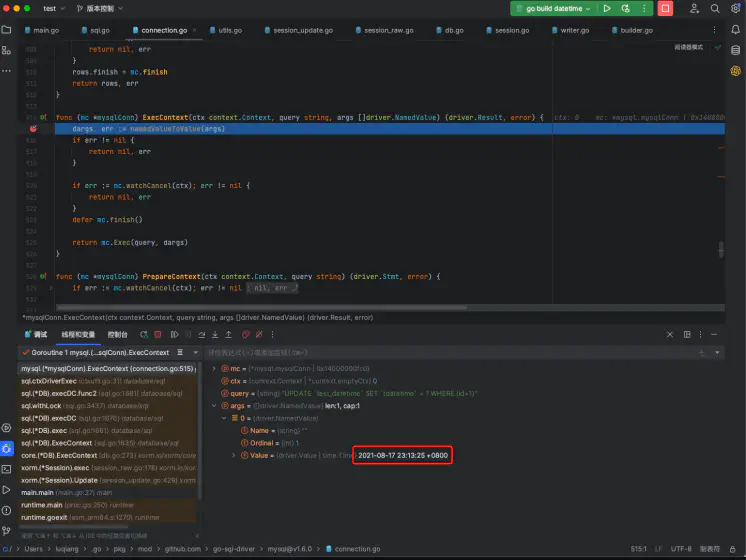Toggle reader mode label in editor

click(x=688, y=47)
